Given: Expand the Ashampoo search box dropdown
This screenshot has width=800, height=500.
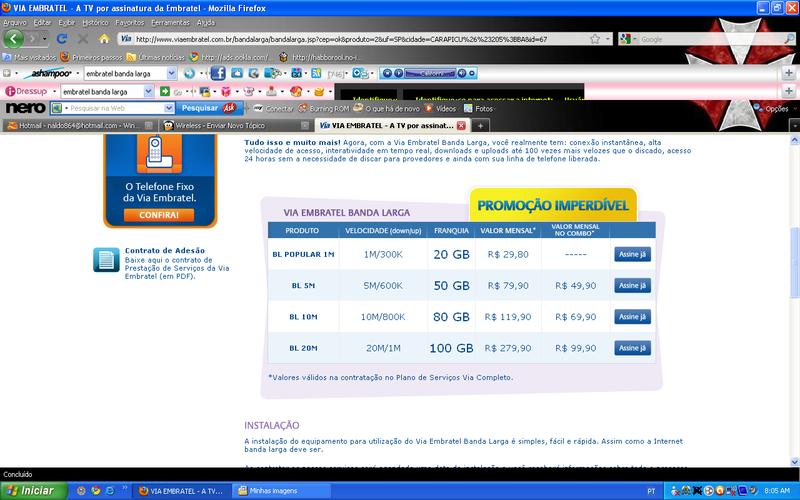Looking at the screenshot, I should (171, 73).
